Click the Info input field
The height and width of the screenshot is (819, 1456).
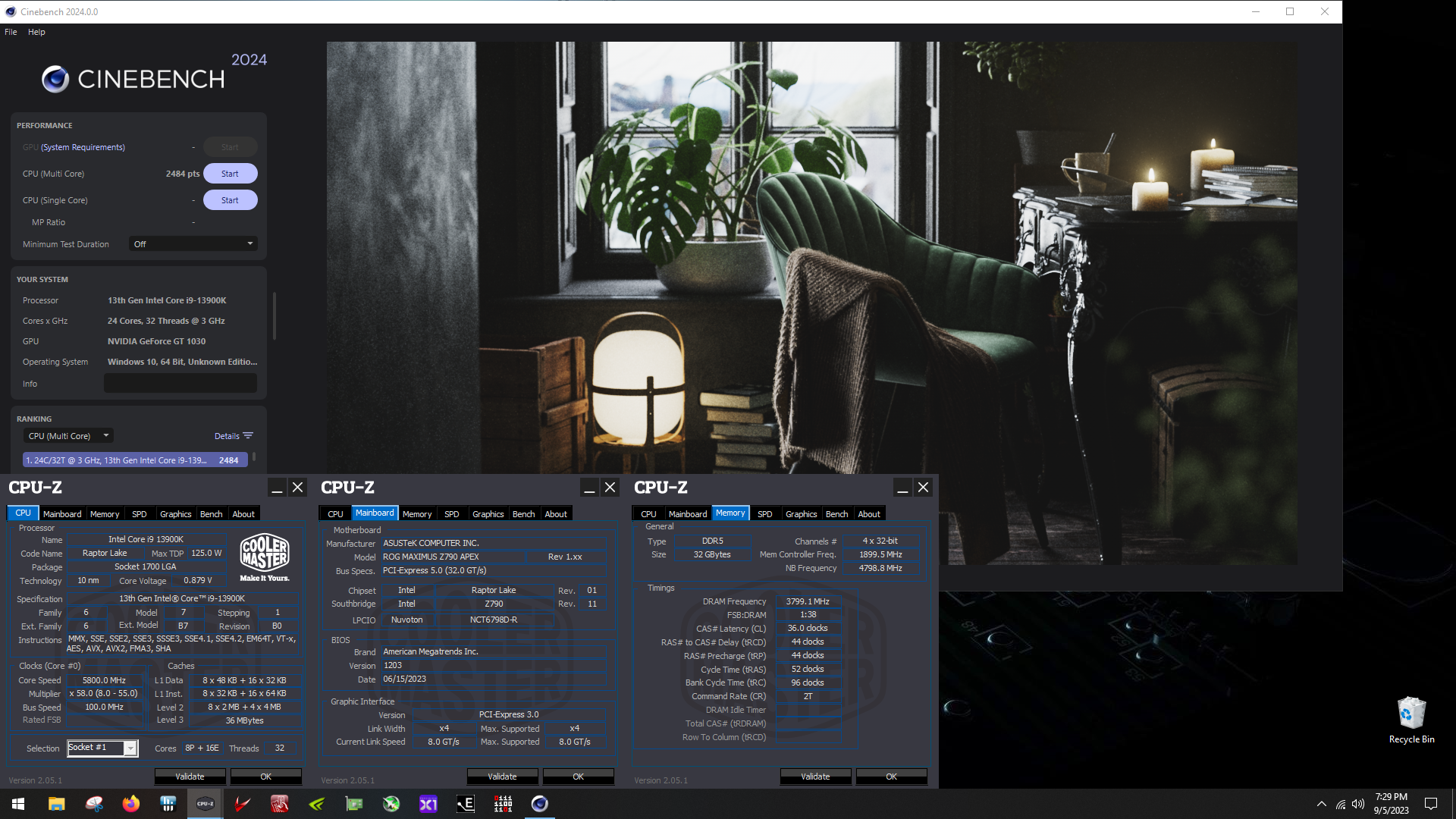coord(180,384)
